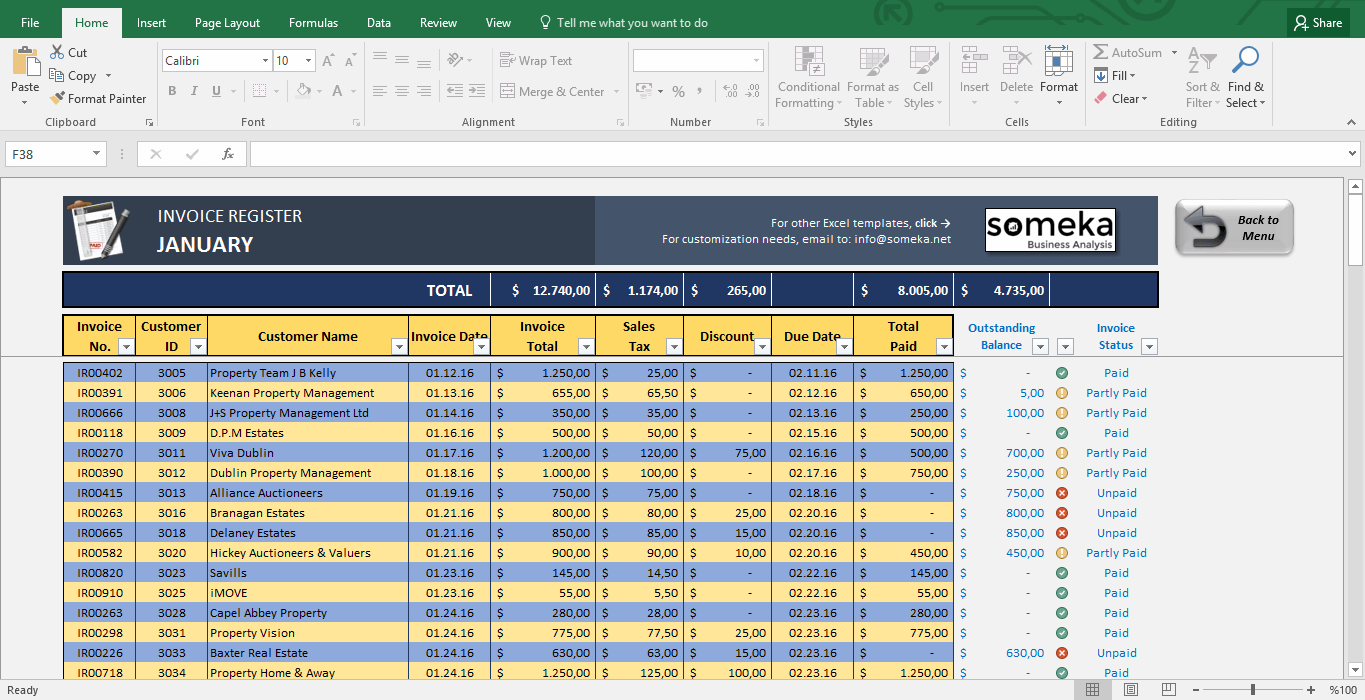Screen dimensions: 1365x700
Task: Toggle italic formatting
Action: pyautogui.click(x=193, y=91)
